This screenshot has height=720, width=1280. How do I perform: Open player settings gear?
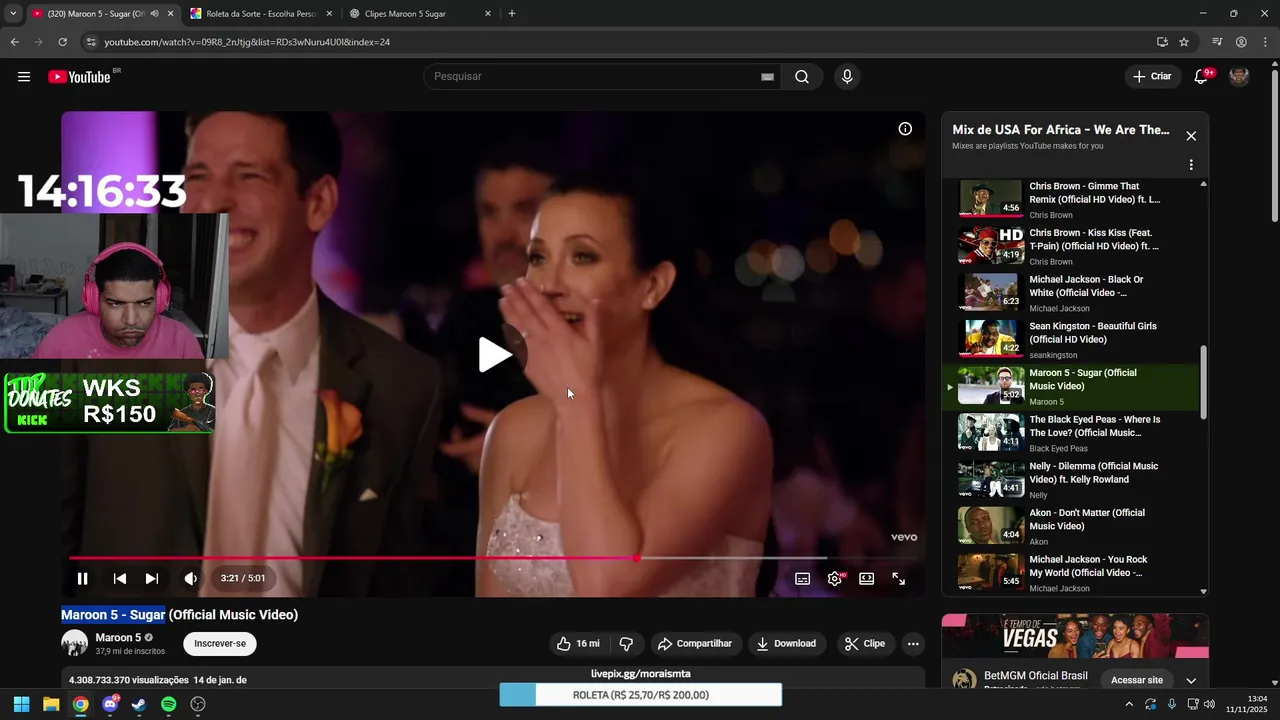coord(835,578)
